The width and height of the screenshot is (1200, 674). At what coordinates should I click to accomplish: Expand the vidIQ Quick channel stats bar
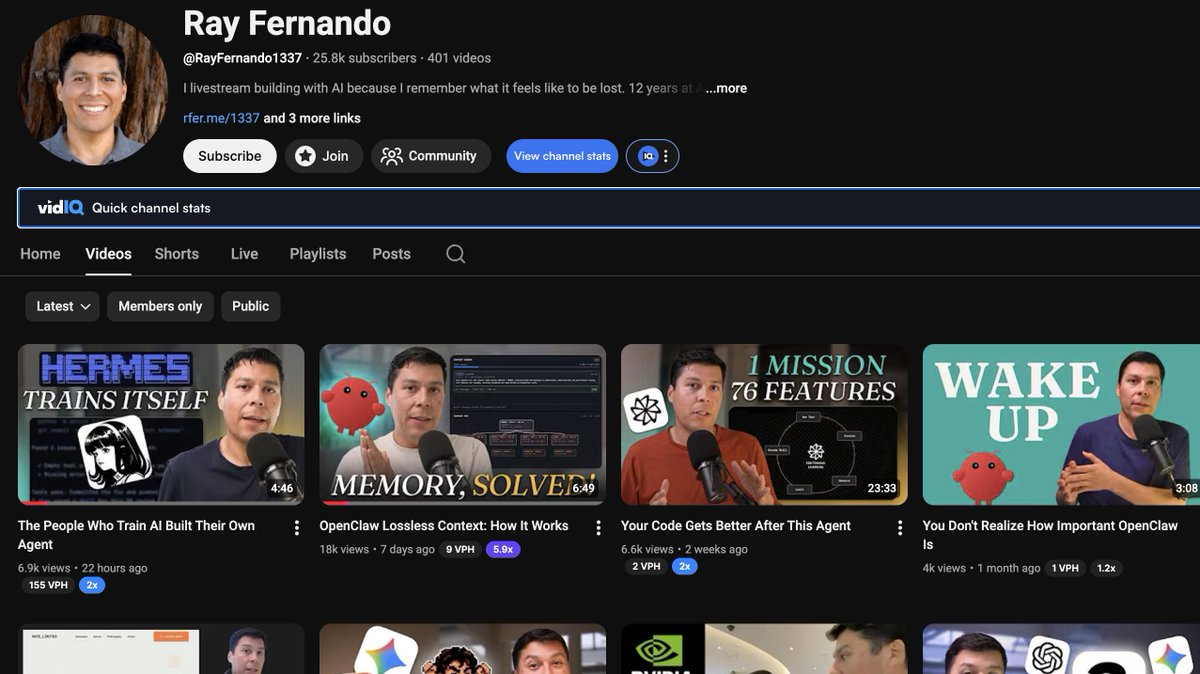(608, 208)
